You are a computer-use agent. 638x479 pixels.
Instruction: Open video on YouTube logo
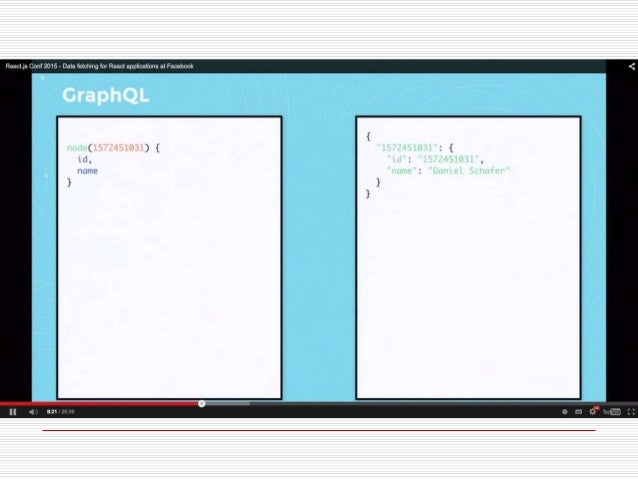[612, 412]
